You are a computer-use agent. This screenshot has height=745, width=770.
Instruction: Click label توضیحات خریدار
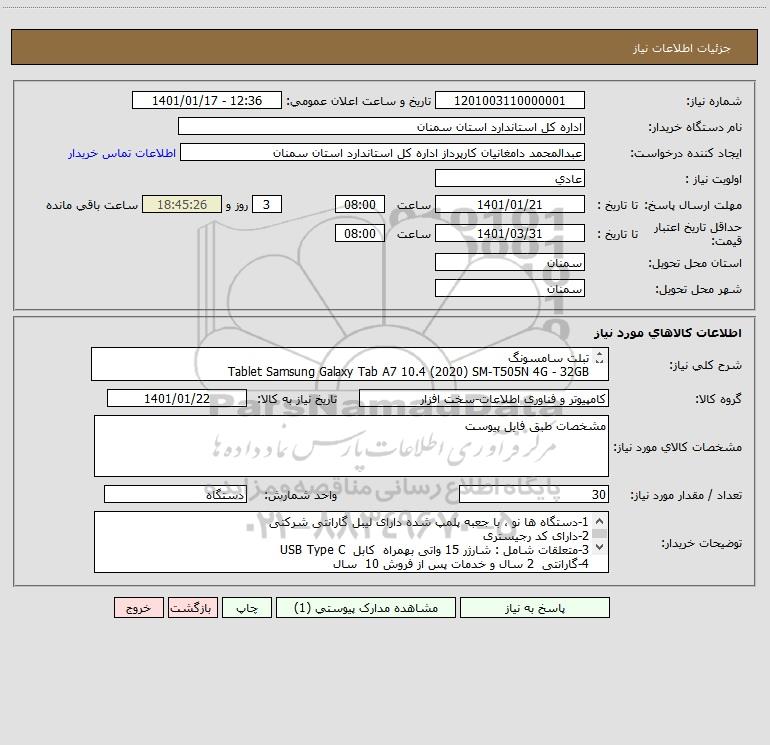point(702,543)
